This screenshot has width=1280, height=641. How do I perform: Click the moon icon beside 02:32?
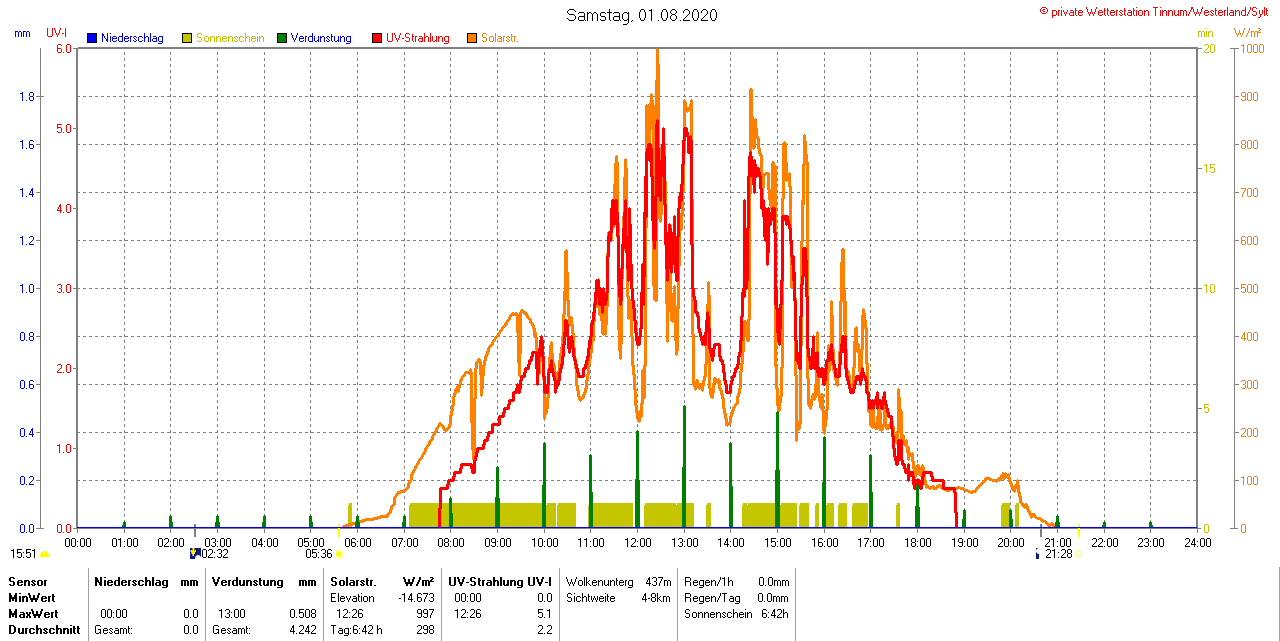click(194, 553)
